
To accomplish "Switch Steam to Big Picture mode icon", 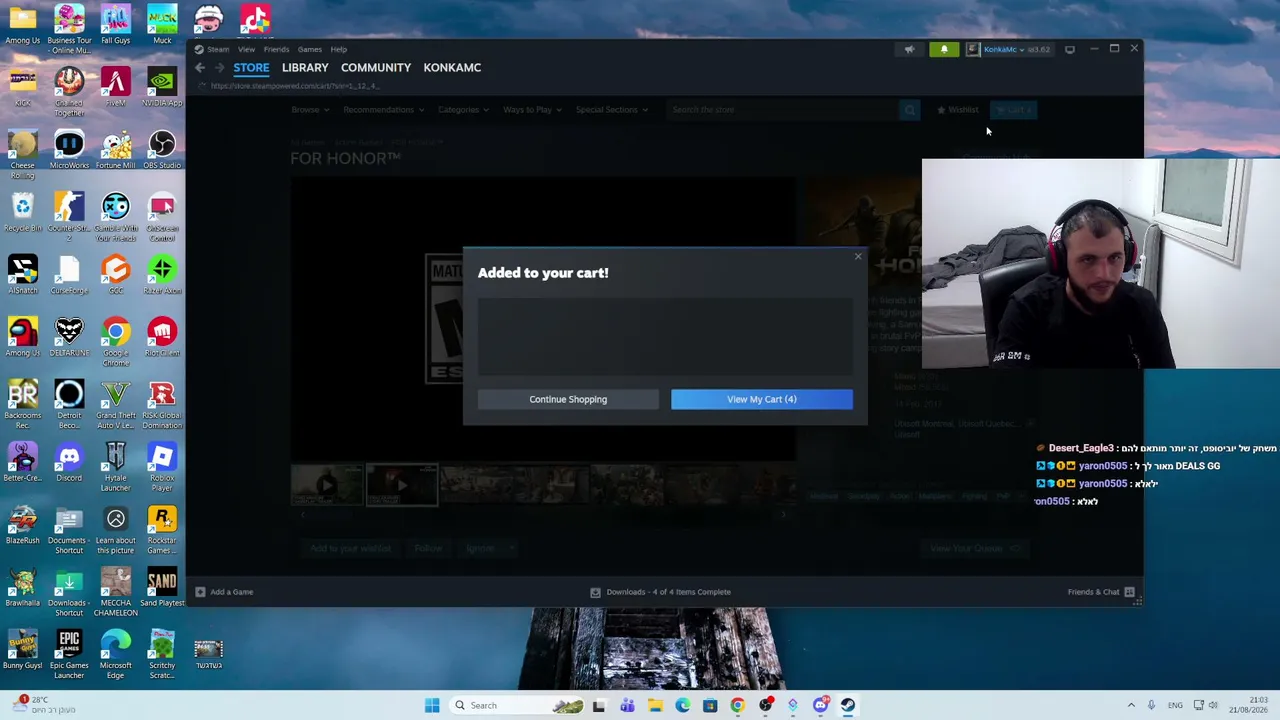I will pyautogui.click(x=1069, y=49).
